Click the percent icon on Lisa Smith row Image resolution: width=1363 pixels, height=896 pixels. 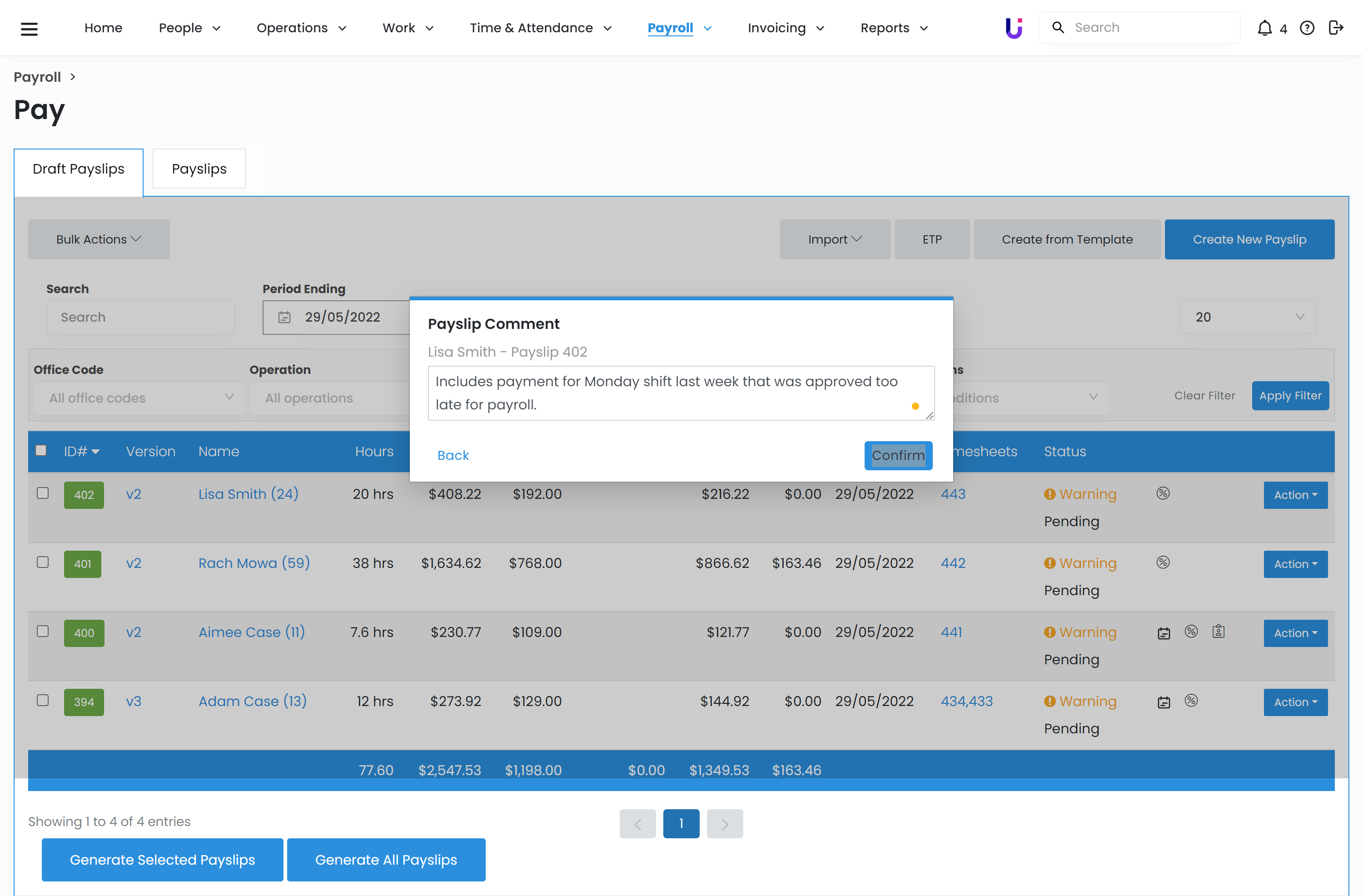(x=1163, y=493)
